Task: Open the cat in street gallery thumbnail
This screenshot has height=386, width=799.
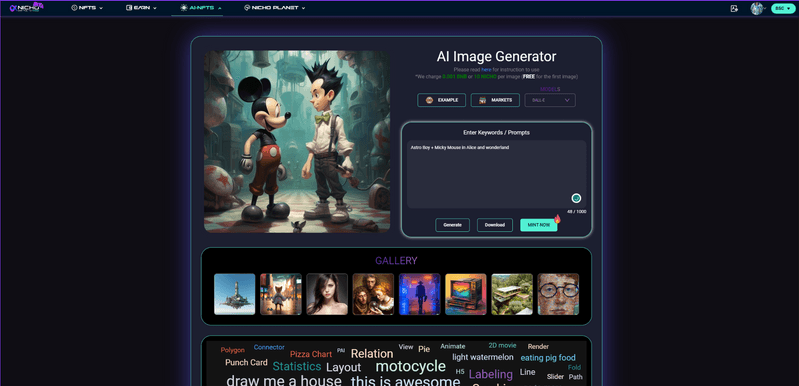Action: coord(281,294)
